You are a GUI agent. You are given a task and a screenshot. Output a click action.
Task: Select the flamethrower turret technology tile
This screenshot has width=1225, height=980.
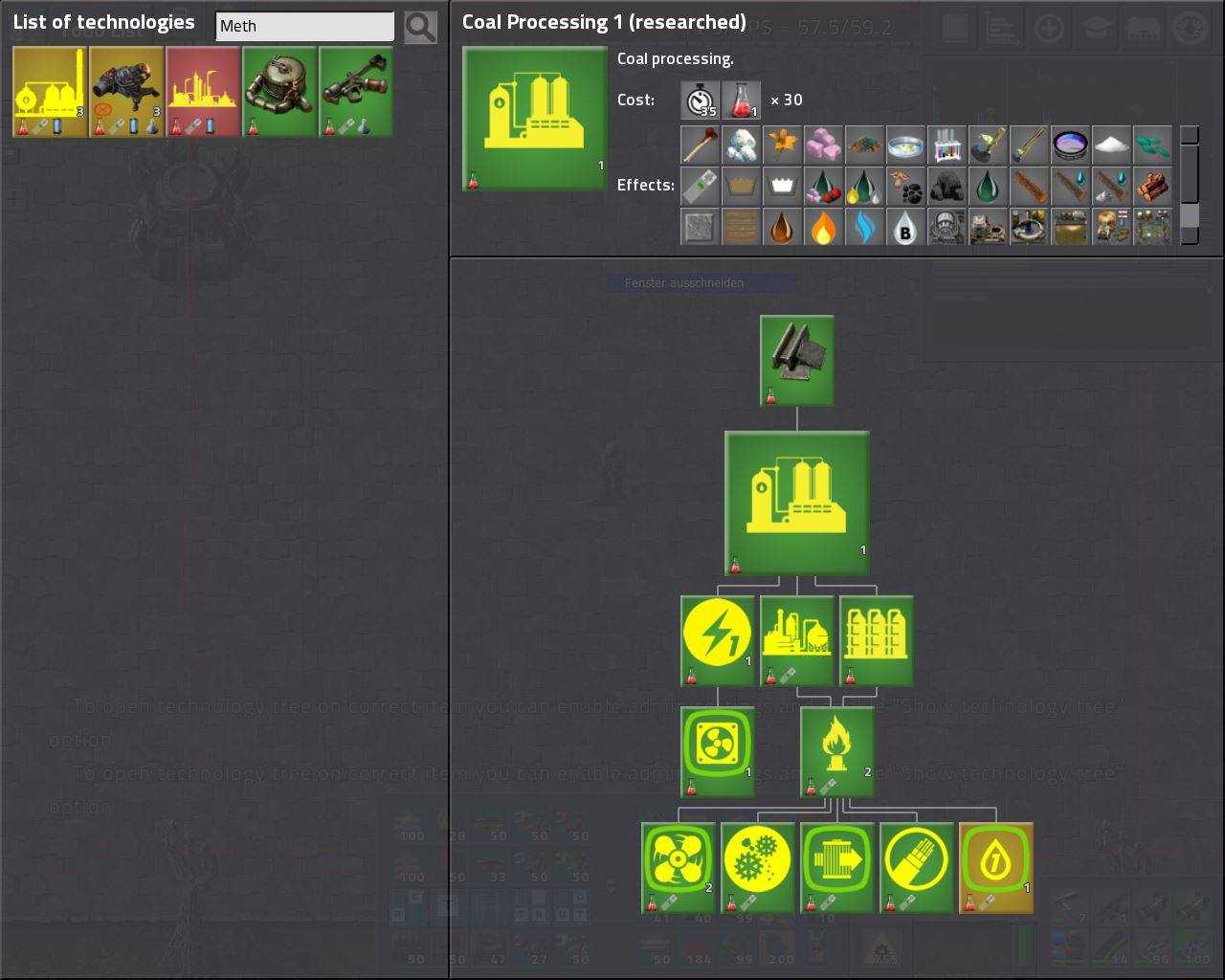point(126,92)
